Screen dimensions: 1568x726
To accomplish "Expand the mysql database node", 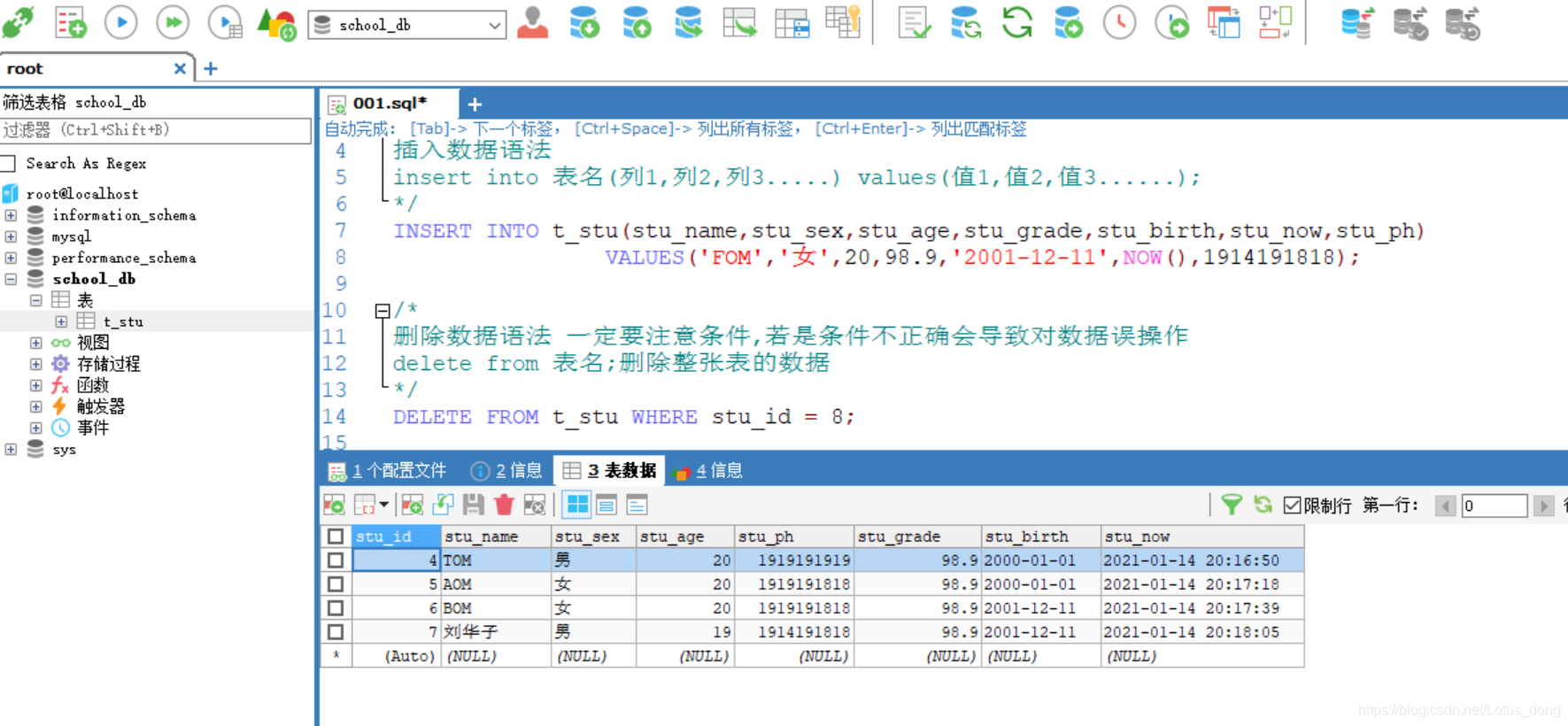I will coord(11,236).
